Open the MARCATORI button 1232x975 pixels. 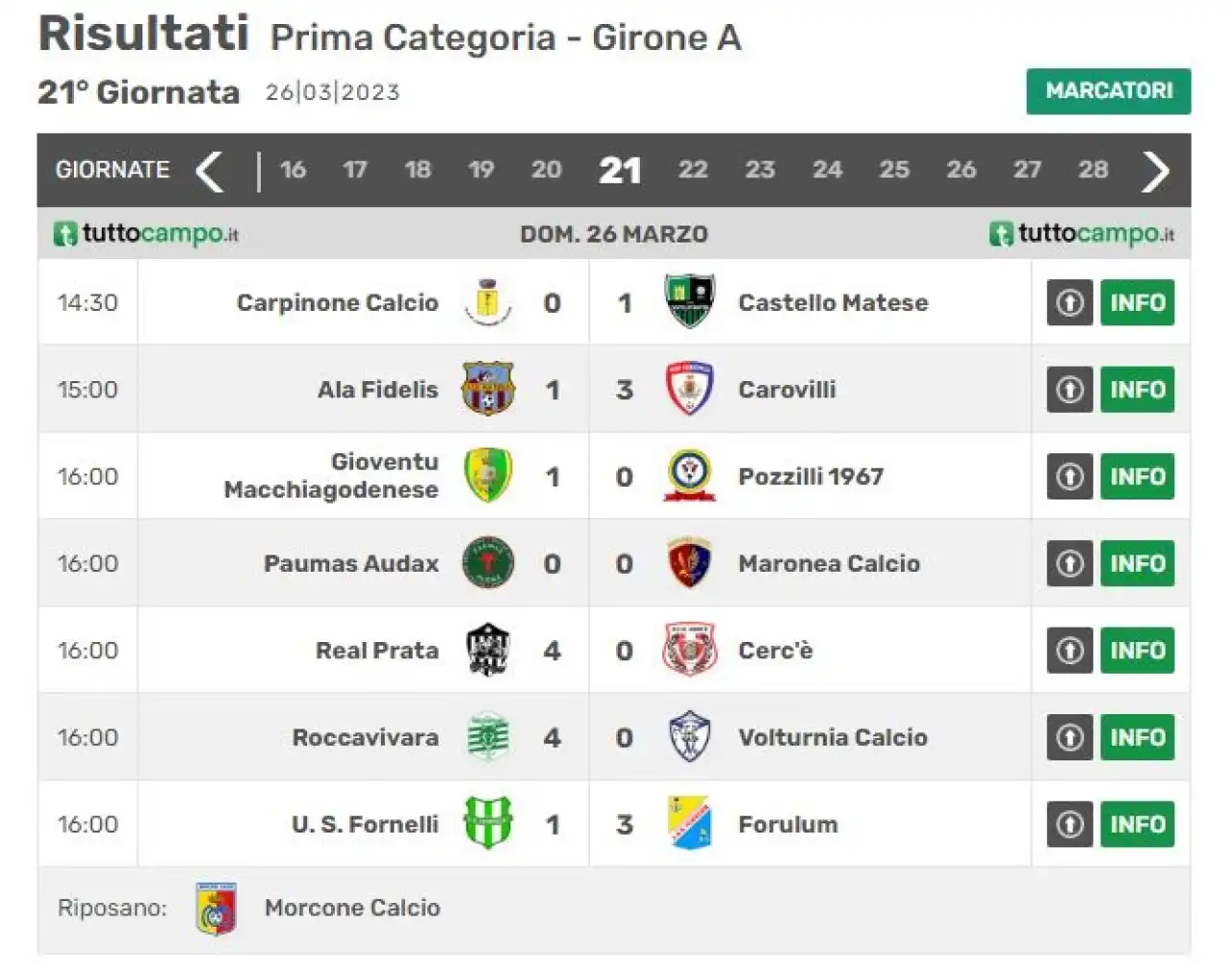pyautogui.click(x=1109, y=91)
